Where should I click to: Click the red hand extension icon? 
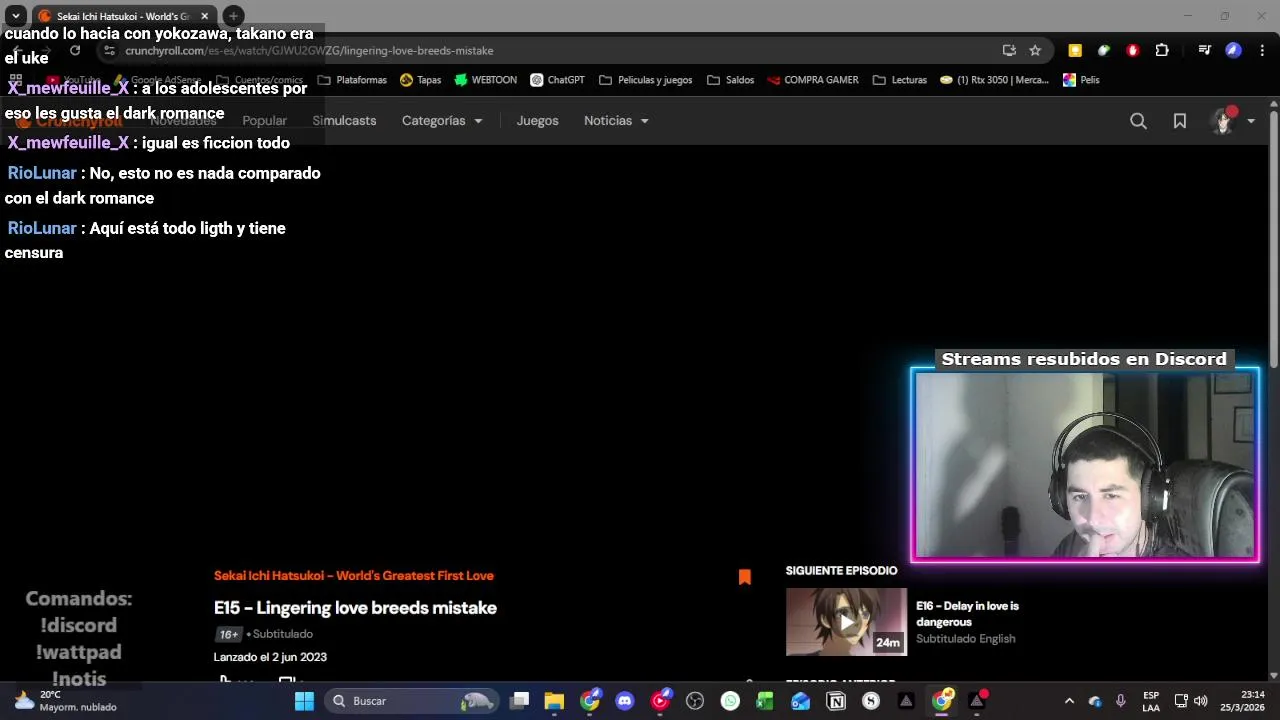1133,50
